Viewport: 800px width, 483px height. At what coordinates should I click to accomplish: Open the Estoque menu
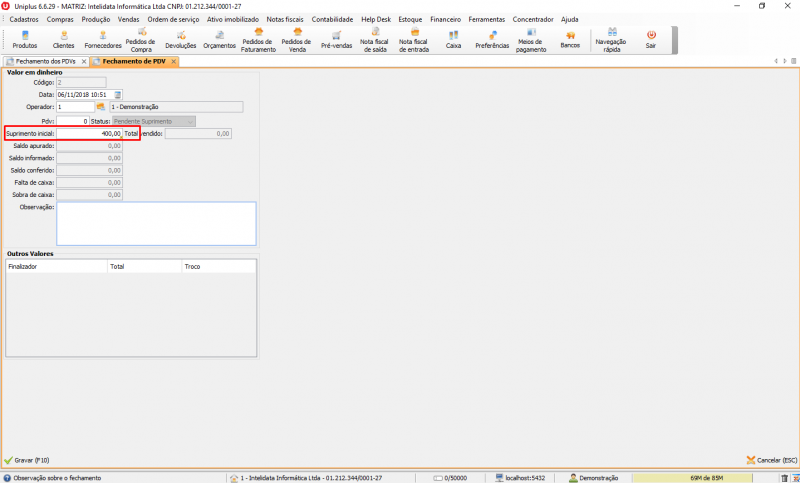pos(410,19)
